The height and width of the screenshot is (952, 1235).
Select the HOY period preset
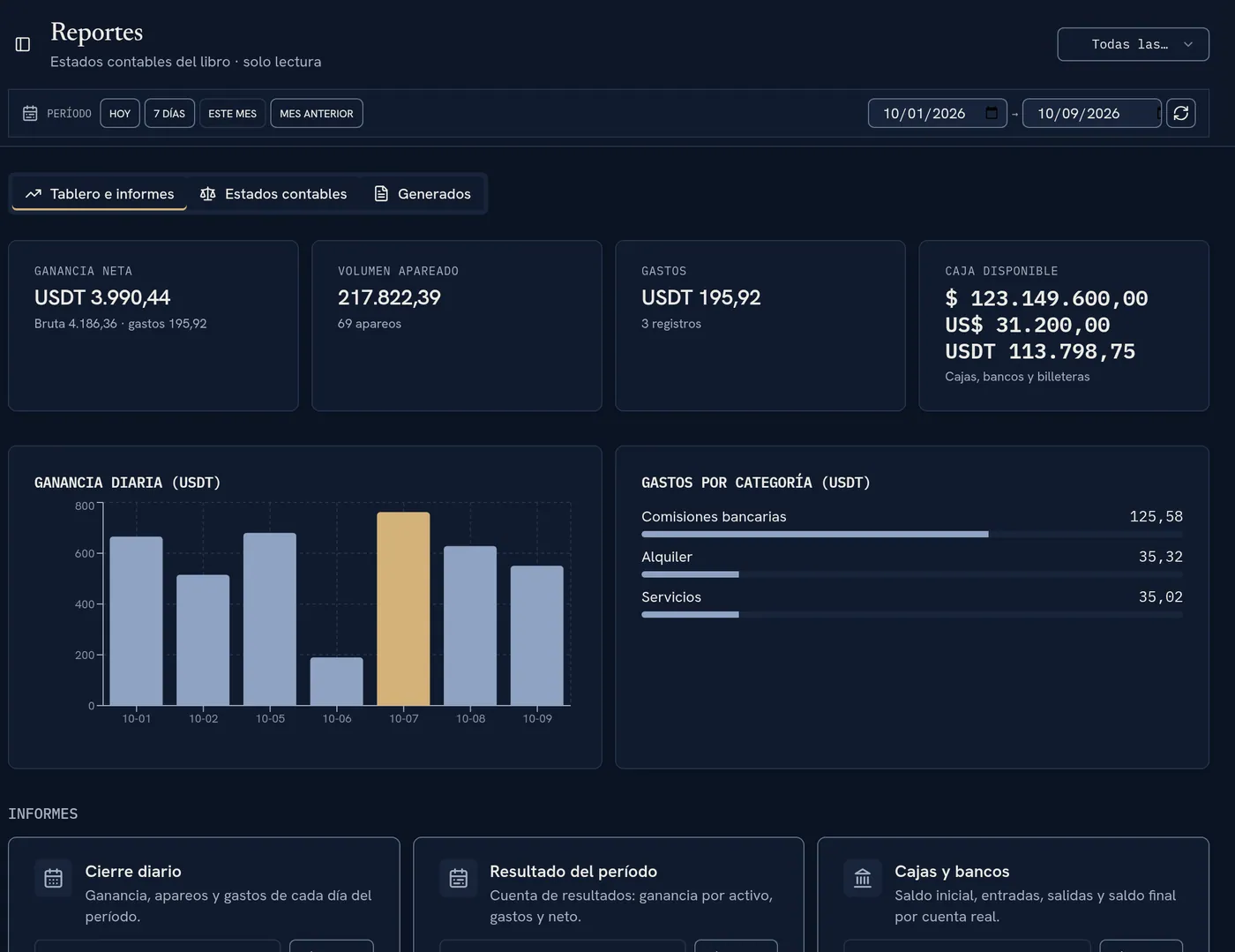click(120, 113)
